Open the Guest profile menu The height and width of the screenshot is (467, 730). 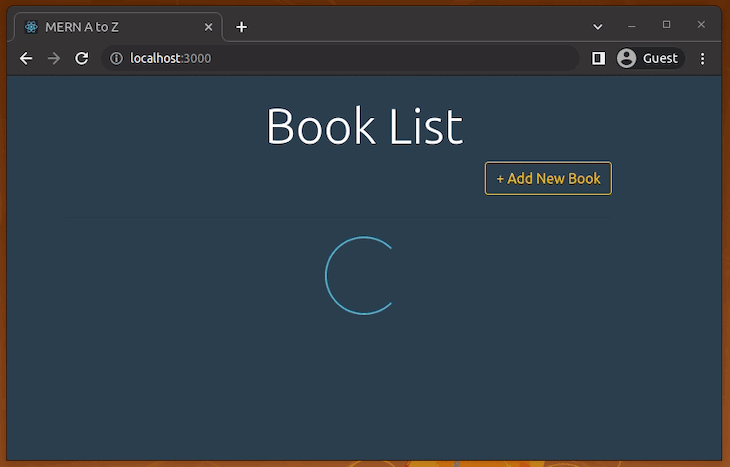point(648,59)
